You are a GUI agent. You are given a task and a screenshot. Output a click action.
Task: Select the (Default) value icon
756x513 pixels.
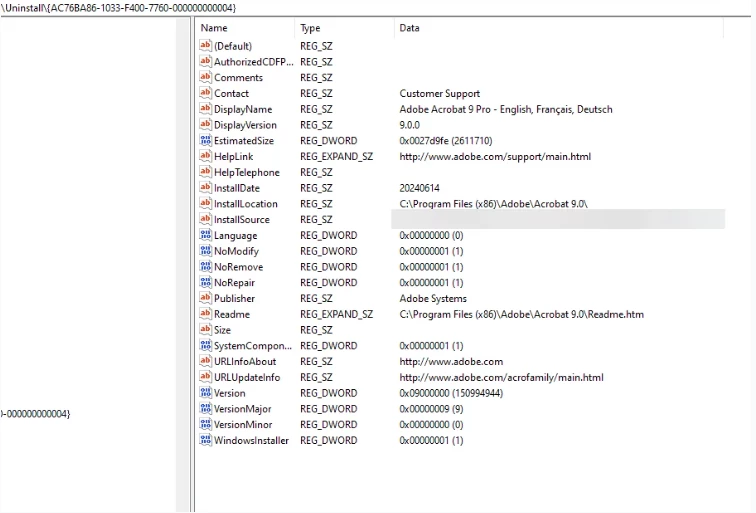(205, 46)
